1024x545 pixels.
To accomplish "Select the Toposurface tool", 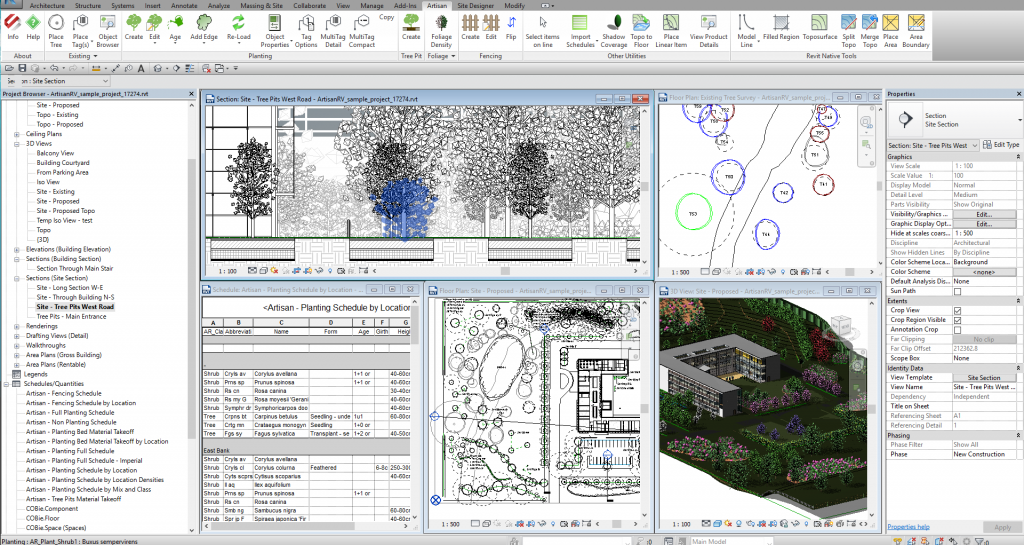I will point(820,27).
